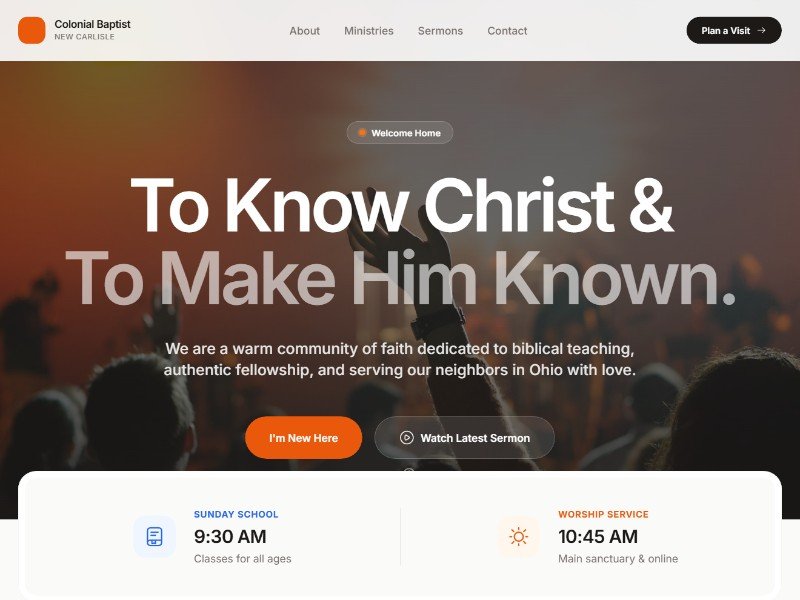
Task: Select Contact in the top navigation
Action: pyautogui.click(x=507, y=31)
